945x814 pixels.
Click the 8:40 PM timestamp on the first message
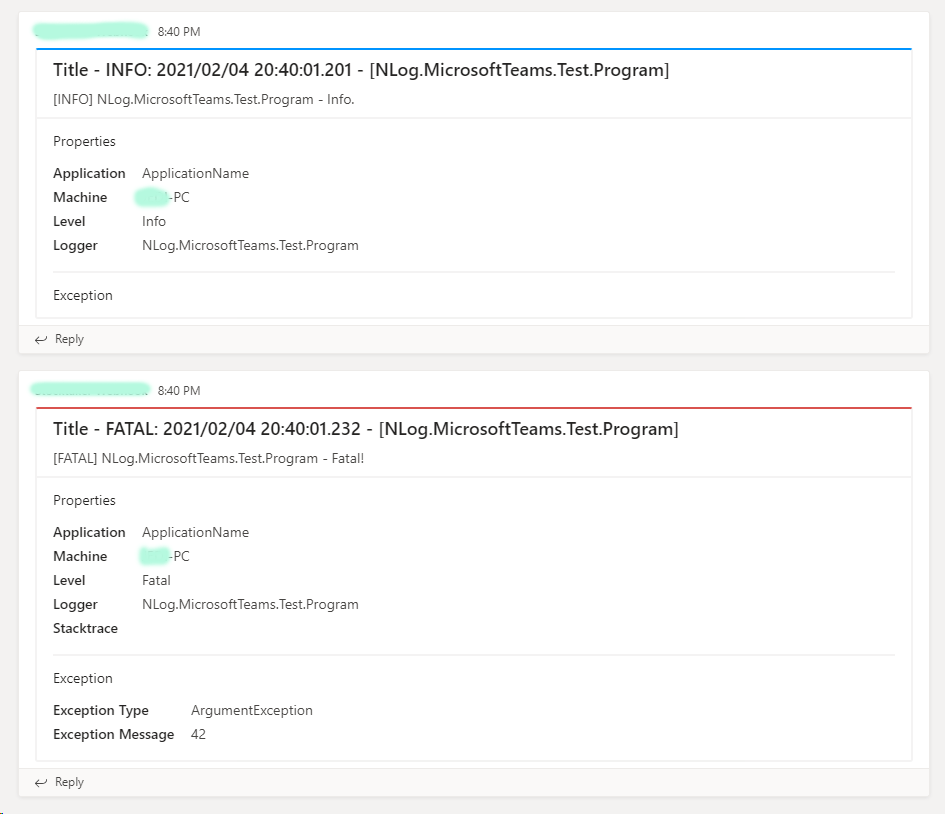click(180, 31)
